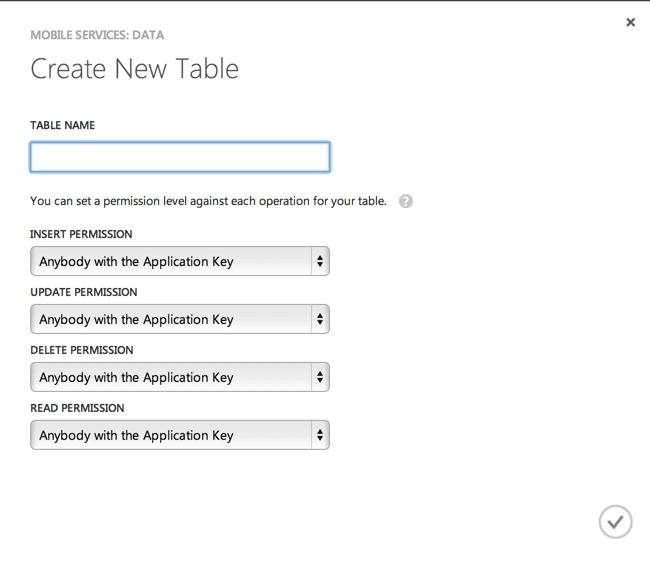
Task: Focus the Table Name text field
Action: coord(180,157)
